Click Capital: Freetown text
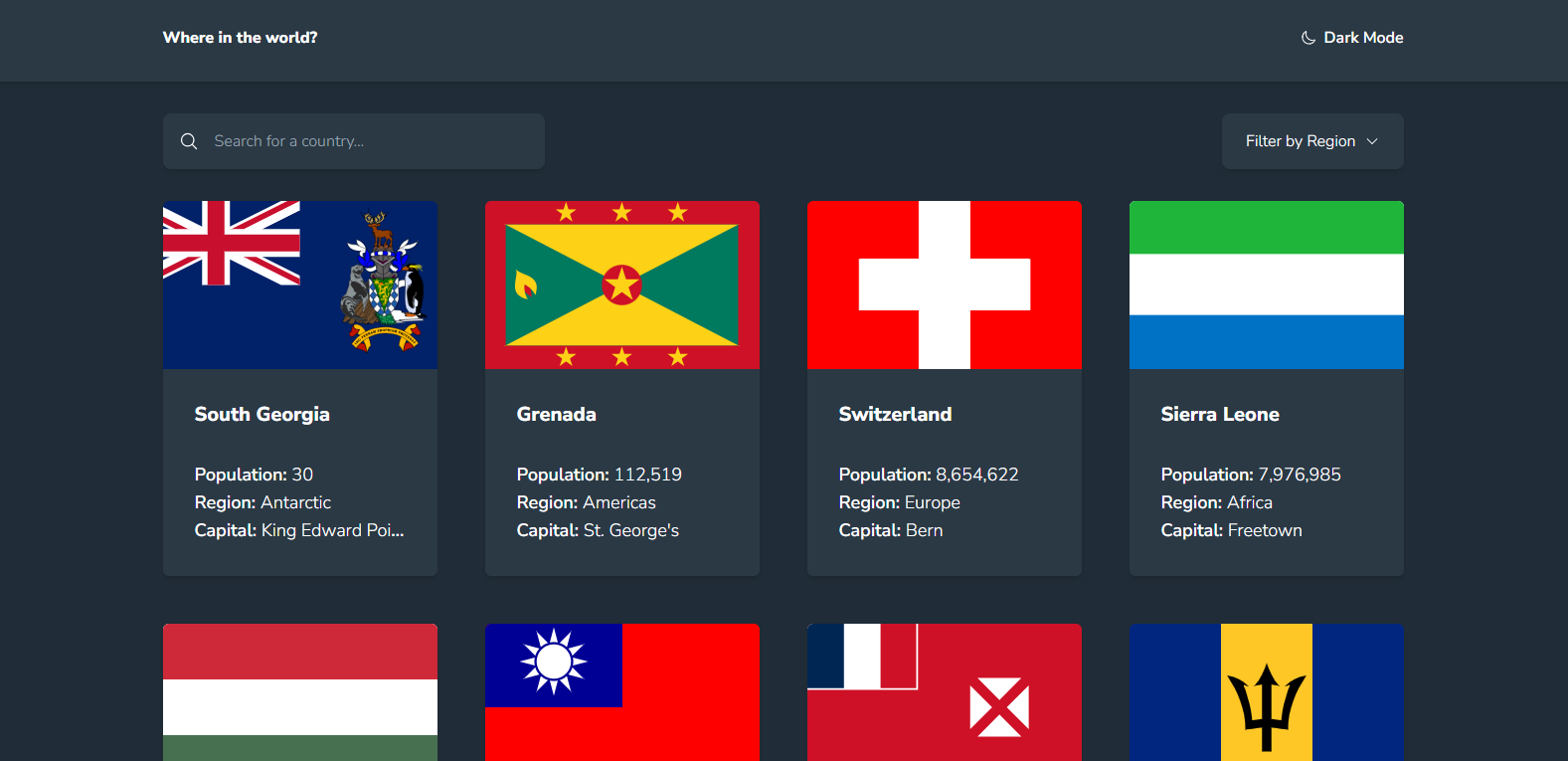This screenshot has width=1568, height=761. [1232, 530]
